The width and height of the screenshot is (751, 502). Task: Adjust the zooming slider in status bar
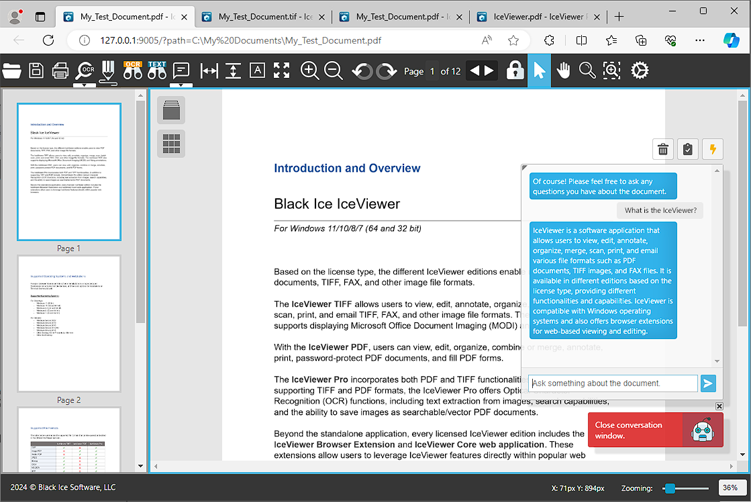(670, 488)
